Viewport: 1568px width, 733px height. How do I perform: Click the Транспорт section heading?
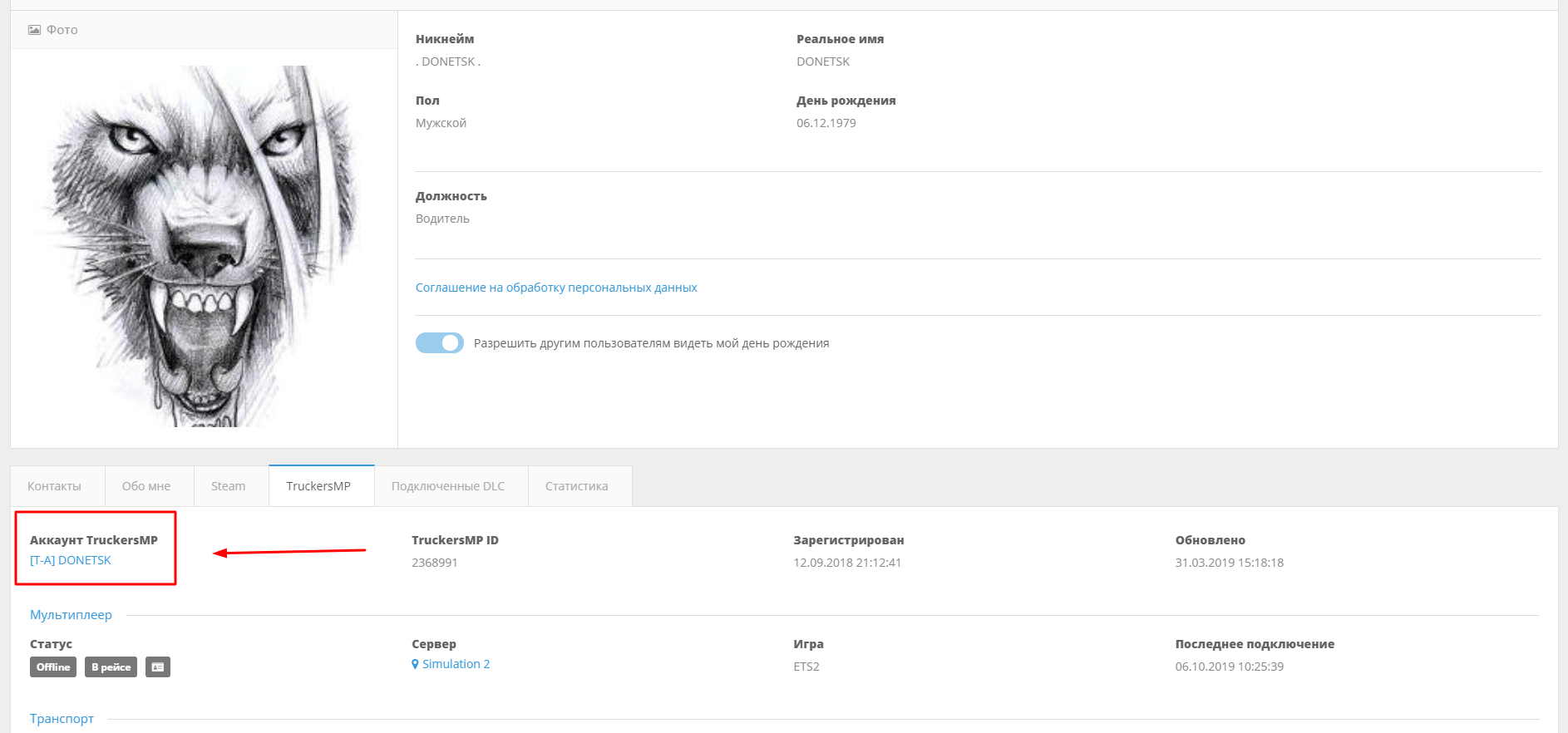[62, 719]
